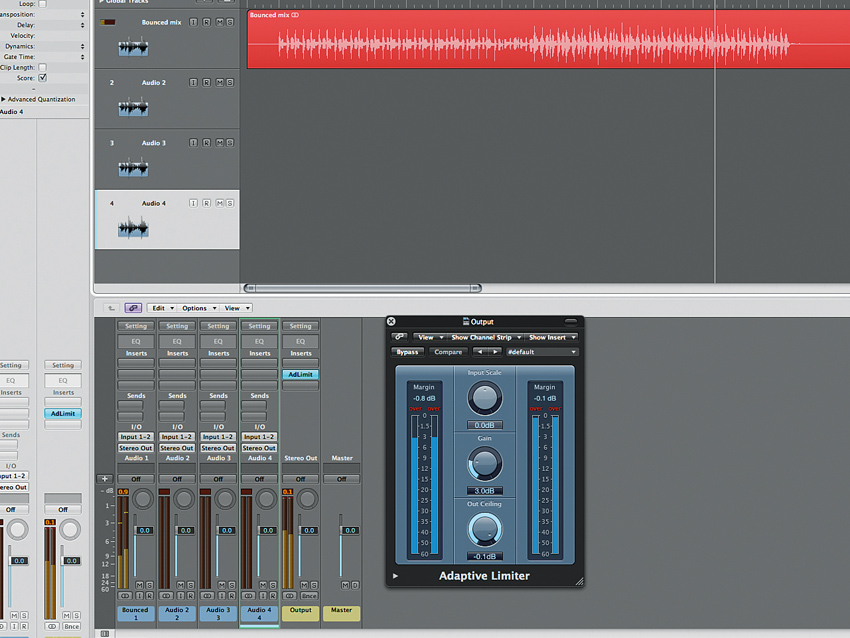This screenshot has width=850, height=638.
Task: Toggle input monitoring on the Audio 4 track
Action: click(194, 203)
